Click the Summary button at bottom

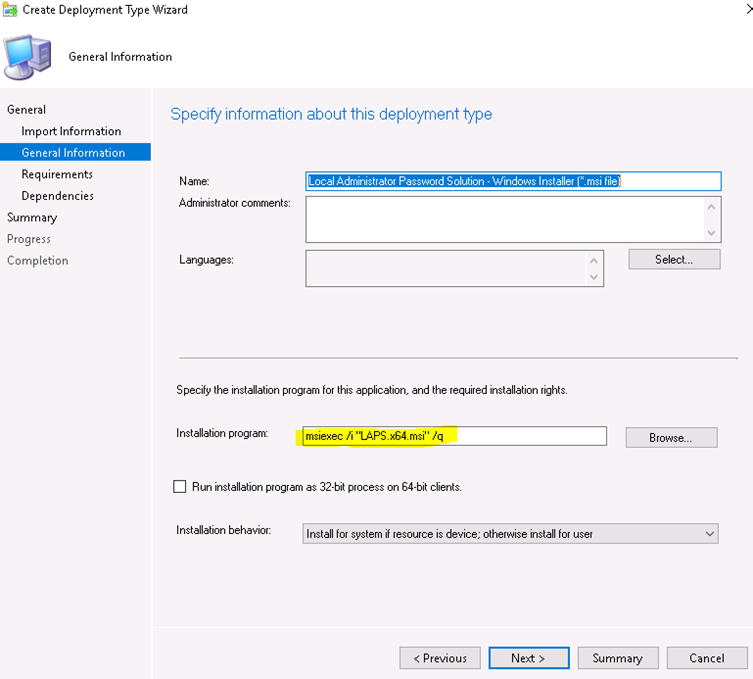point(618,658)
